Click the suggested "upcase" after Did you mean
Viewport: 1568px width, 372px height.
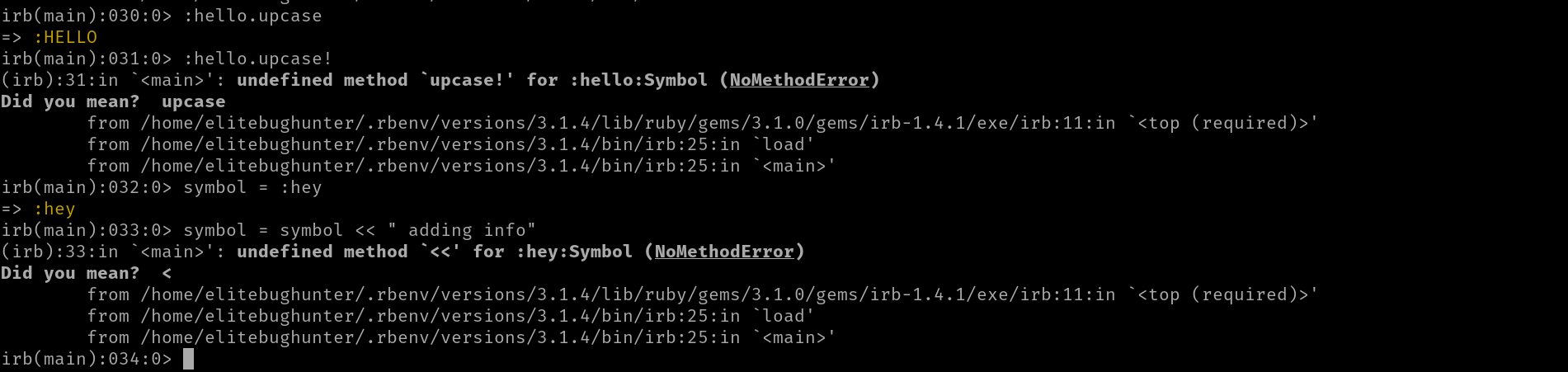coord(193,101)
